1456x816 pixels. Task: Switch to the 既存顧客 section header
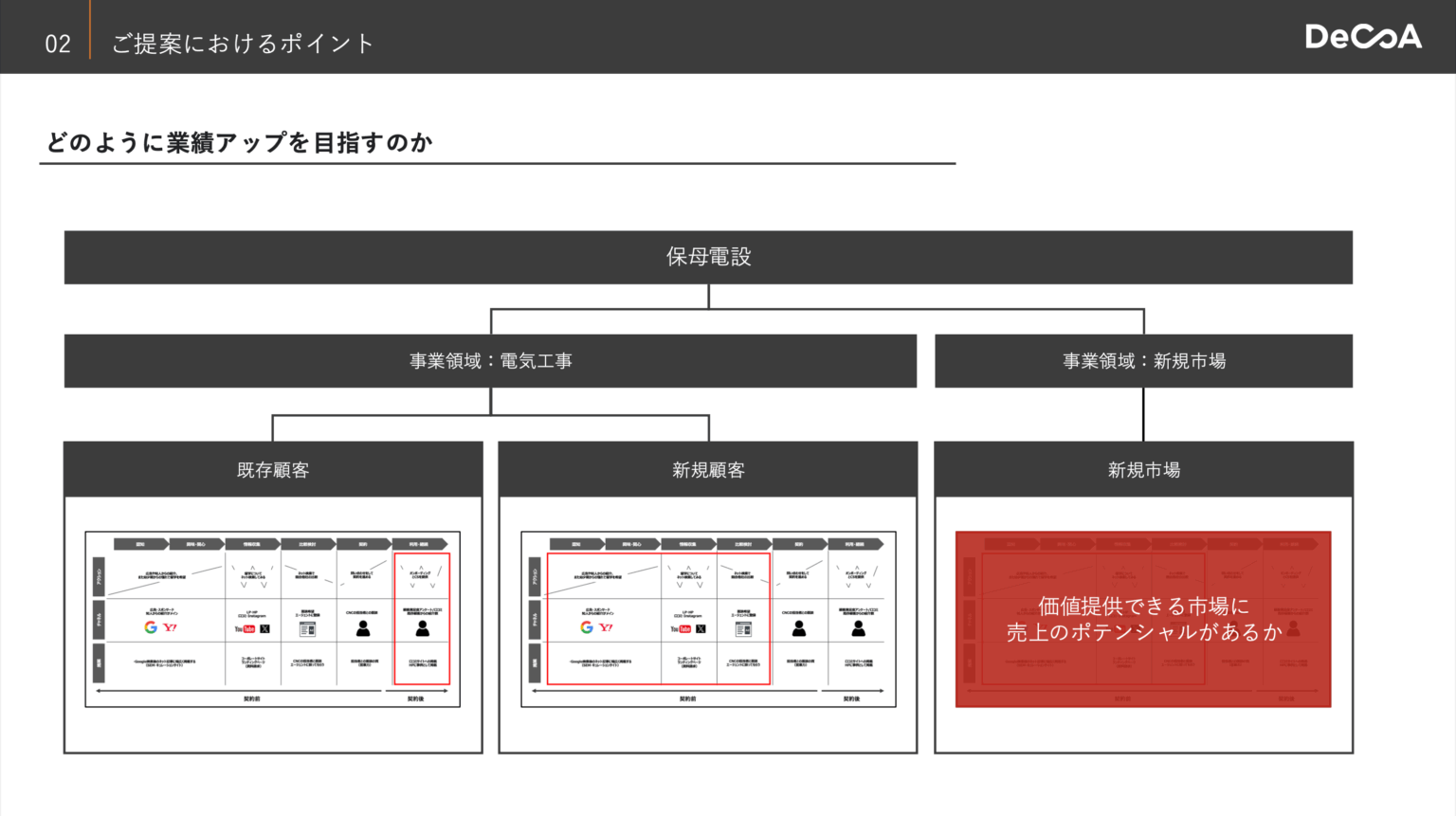[x=273, y=468]
